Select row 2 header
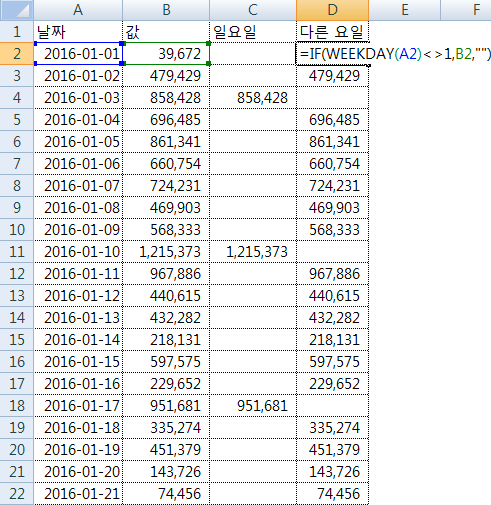491x505 pixels. 17,54
